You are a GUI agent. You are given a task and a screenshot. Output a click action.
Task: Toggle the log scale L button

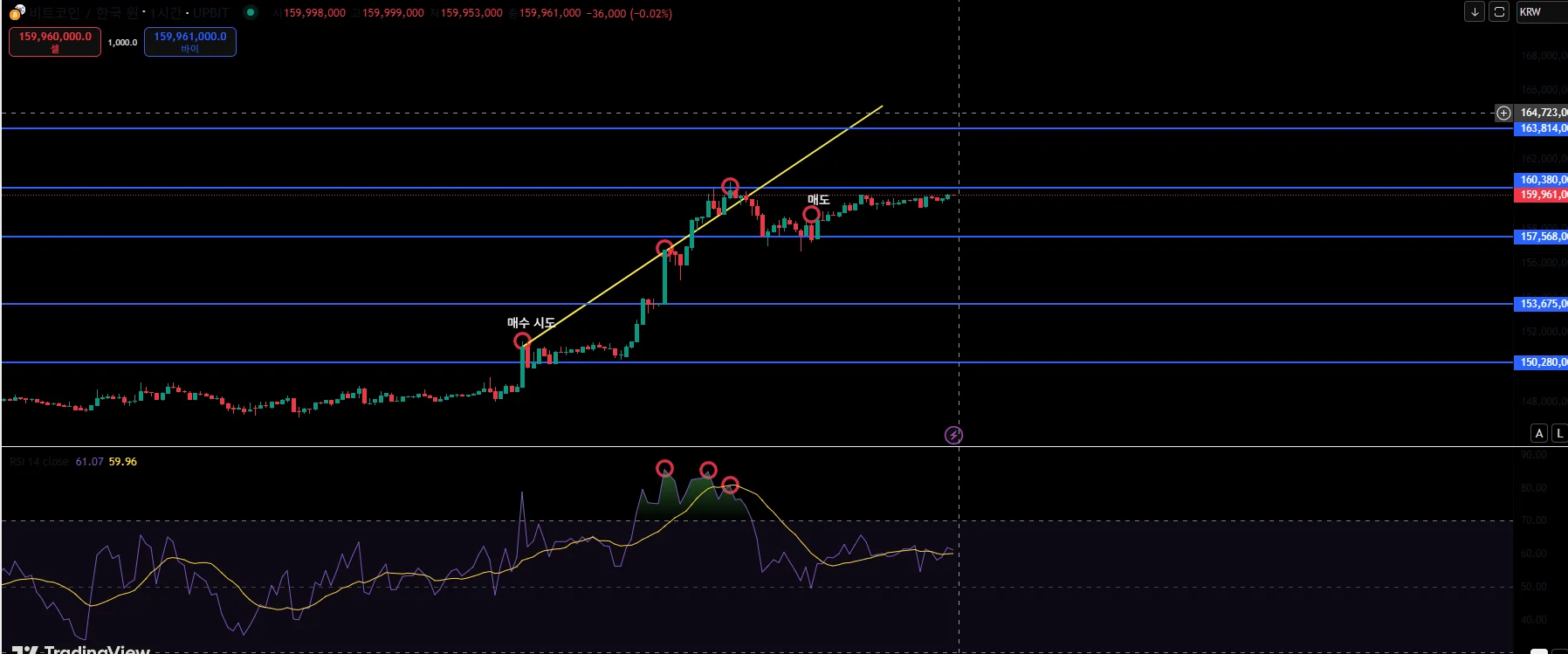(x=1560, y=433)
